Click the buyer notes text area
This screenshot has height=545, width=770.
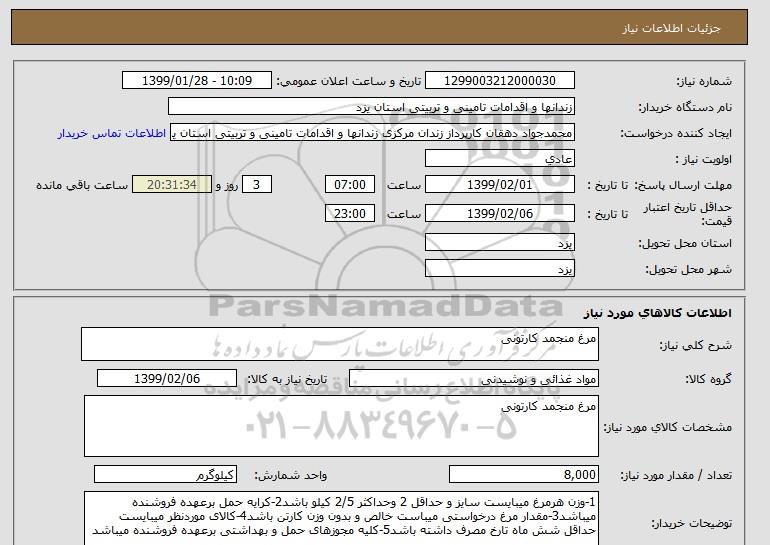pos(341,518)
